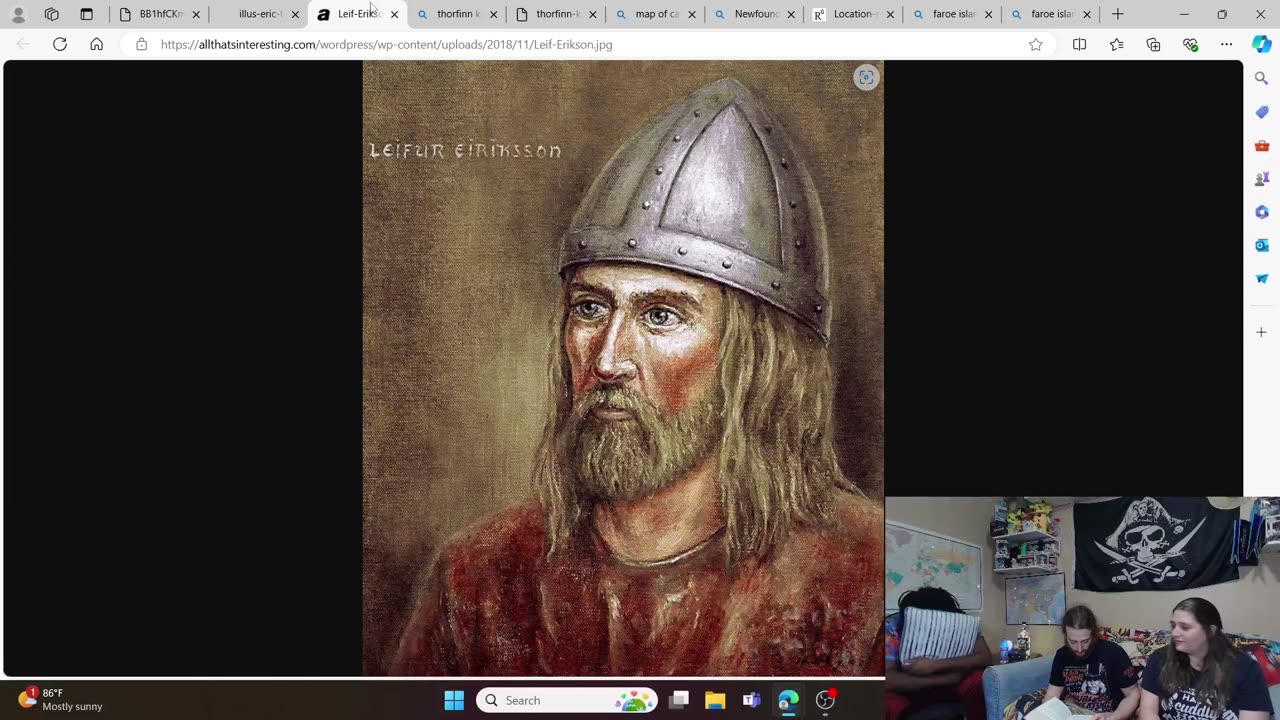Open File Explorer from the taskbar
This screenshot has height=720, width=1280.
715,700
